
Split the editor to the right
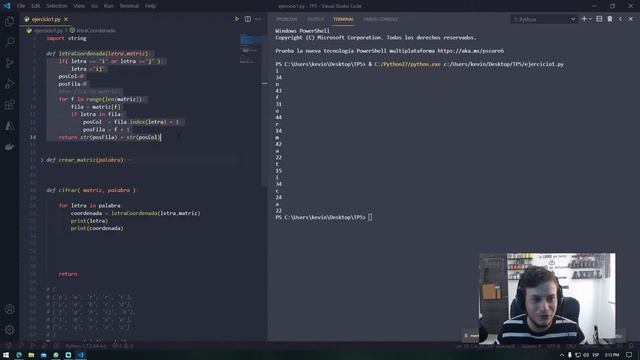(248, 19)
